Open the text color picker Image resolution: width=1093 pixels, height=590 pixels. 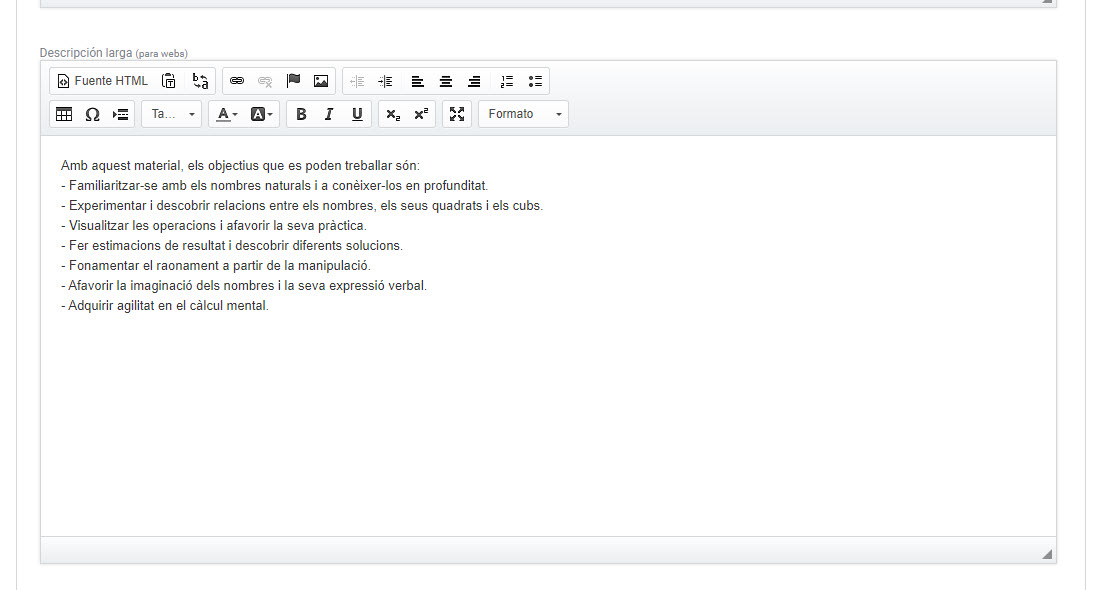click(227, 114)
